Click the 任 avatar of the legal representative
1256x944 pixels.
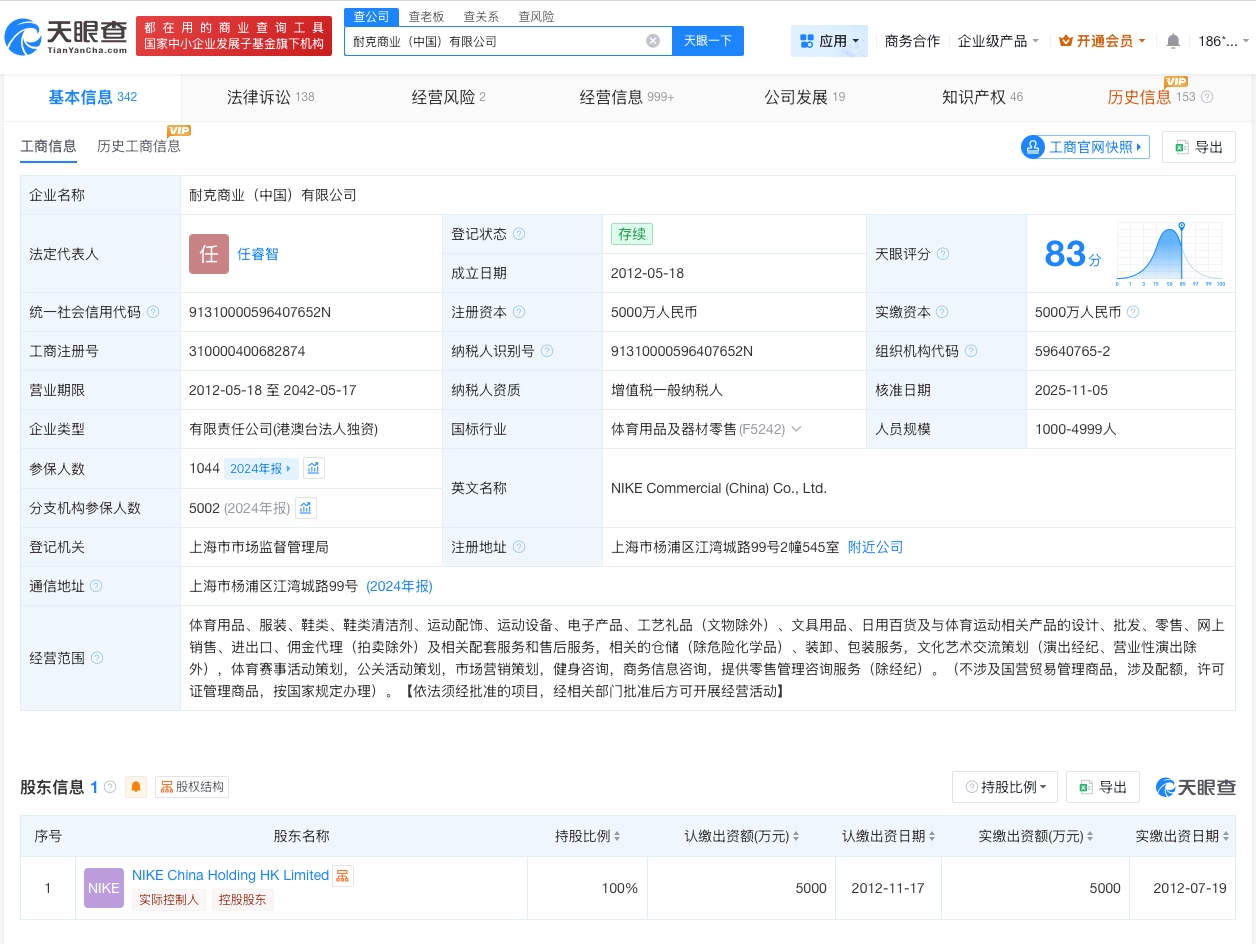(x=209, y=254)
